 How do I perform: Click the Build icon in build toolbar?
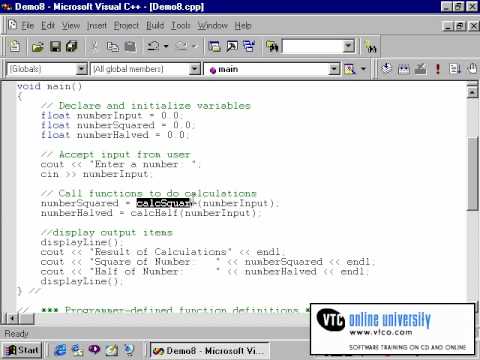[404, 69]
